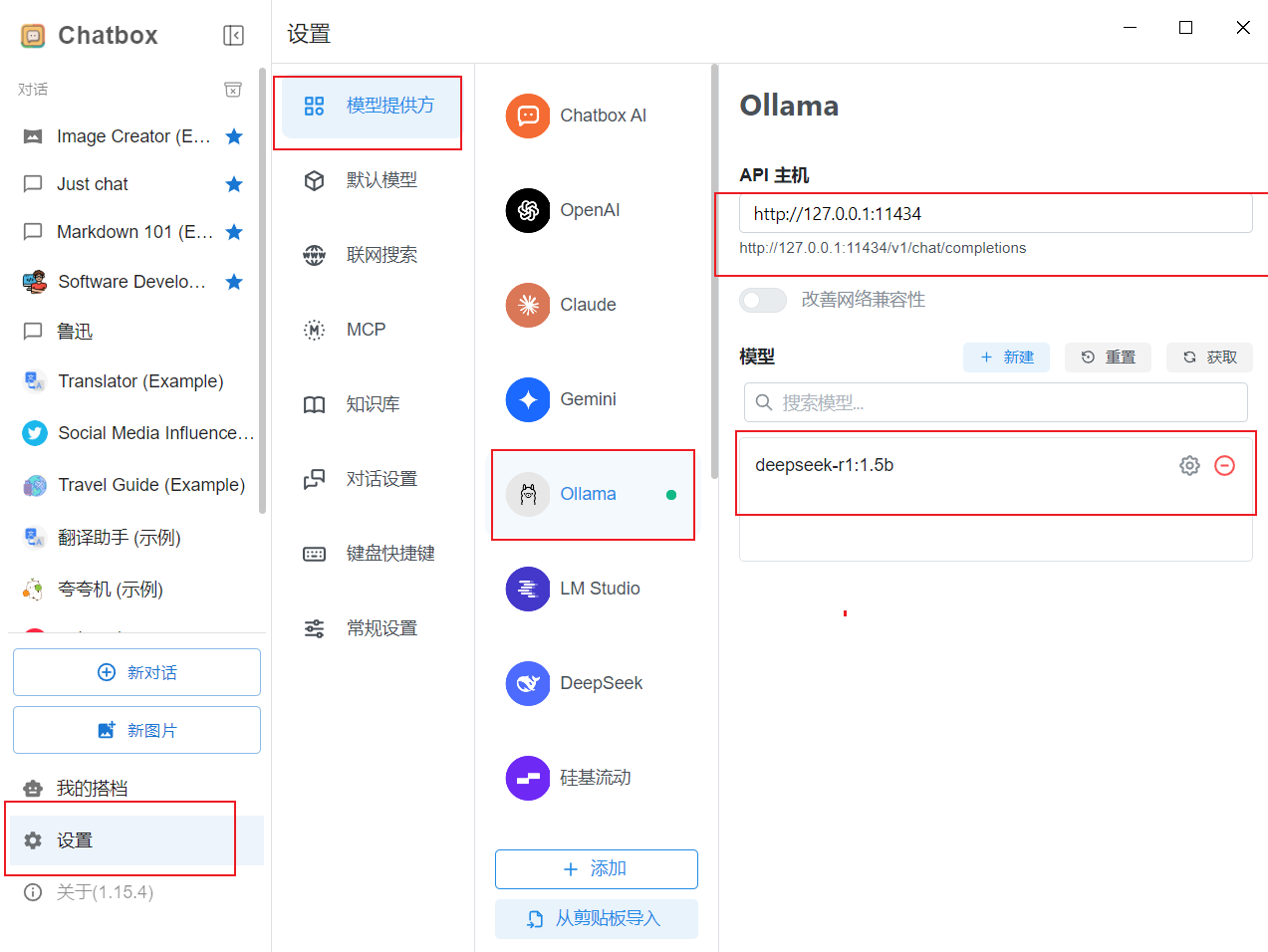This screenshot has height=952, width=1268.
Task: Click the star next to Image Creator
Action: click(x=234, y=136)
